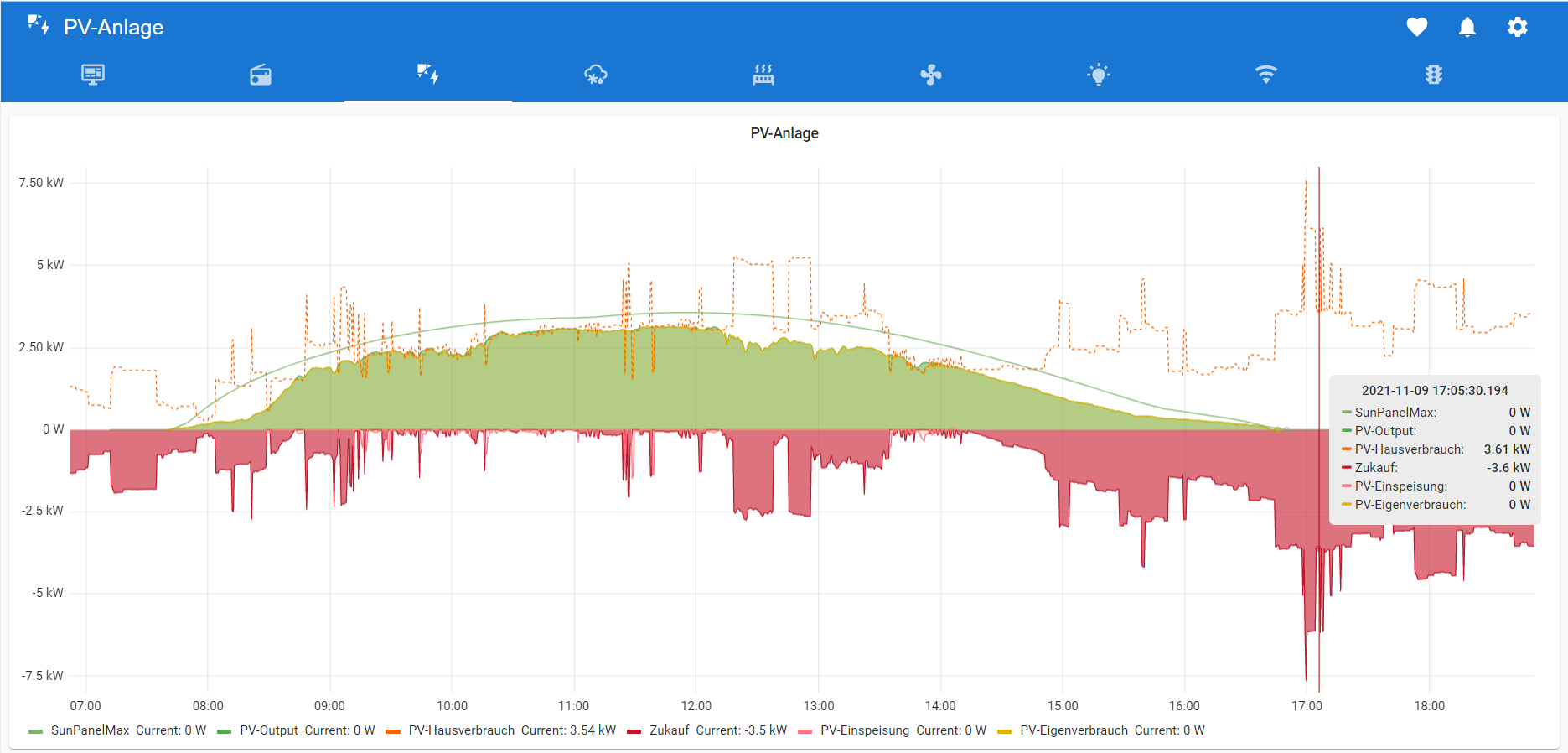Screen dimensions: 1568x753
Task: Click the 18:00 time axis label
Action: (1429, 706)
